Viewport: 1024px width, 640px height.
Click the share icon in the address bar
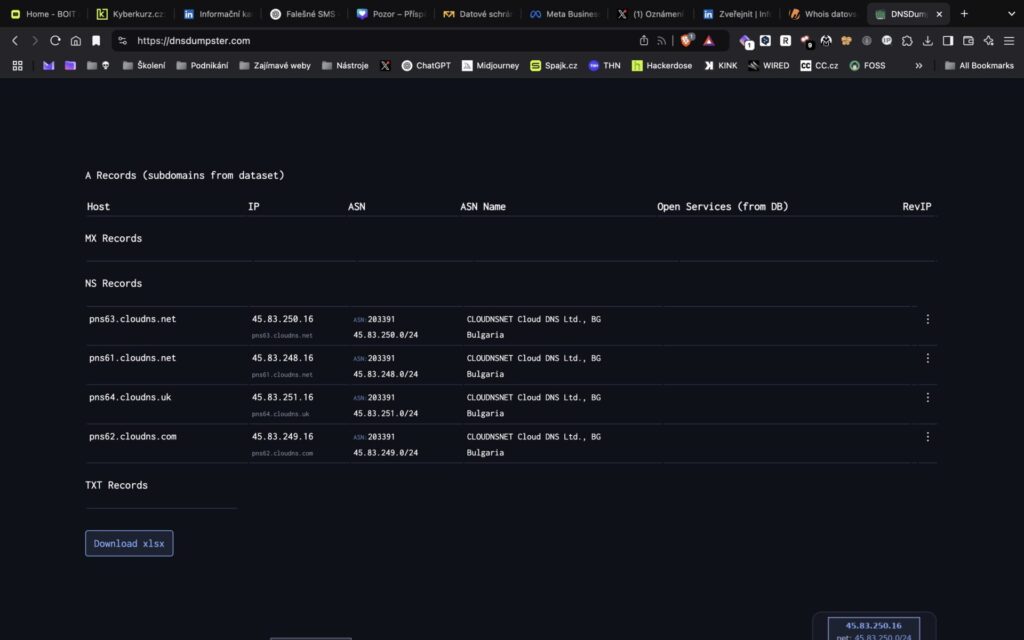(x=644, y=40)
